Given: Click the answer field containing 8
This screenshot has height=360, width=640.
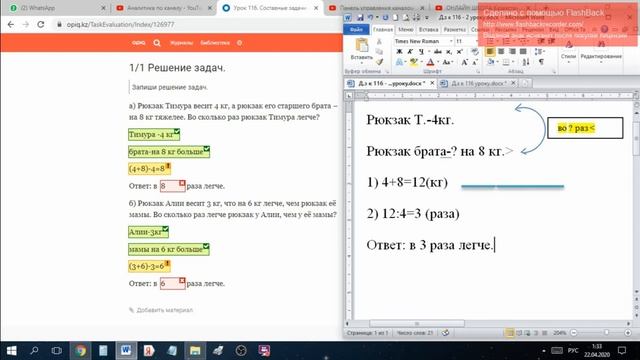Looking at the screenshot, I should tap(173, 186).
